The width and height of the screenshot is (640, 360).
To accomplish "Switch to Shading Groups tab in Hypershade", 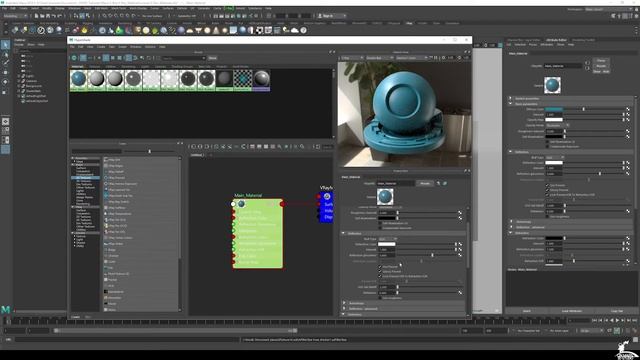I will (x=182, y=67).
